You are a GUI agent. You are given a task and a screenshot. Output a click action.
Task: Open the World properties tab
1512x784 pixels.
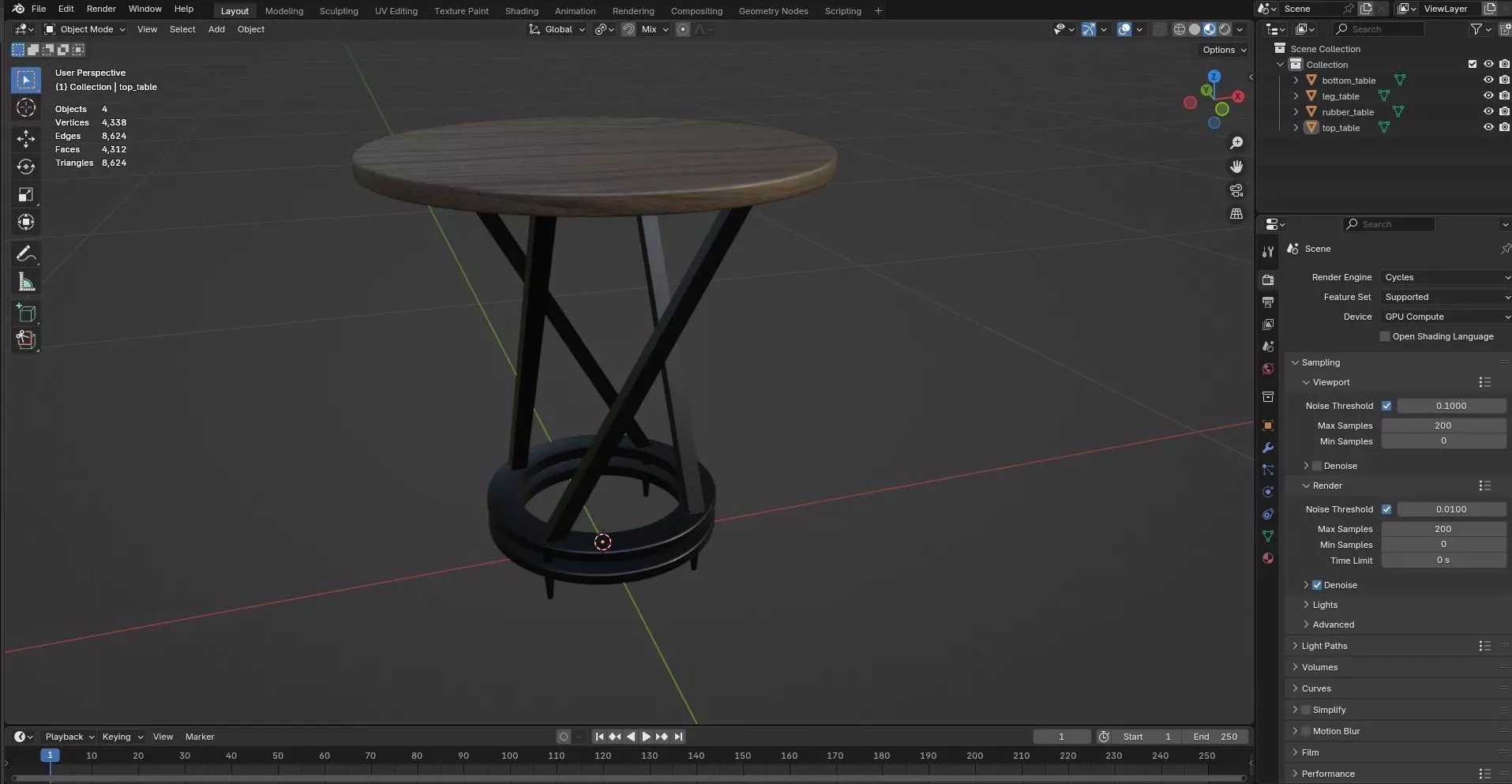tap(1268, 369)
